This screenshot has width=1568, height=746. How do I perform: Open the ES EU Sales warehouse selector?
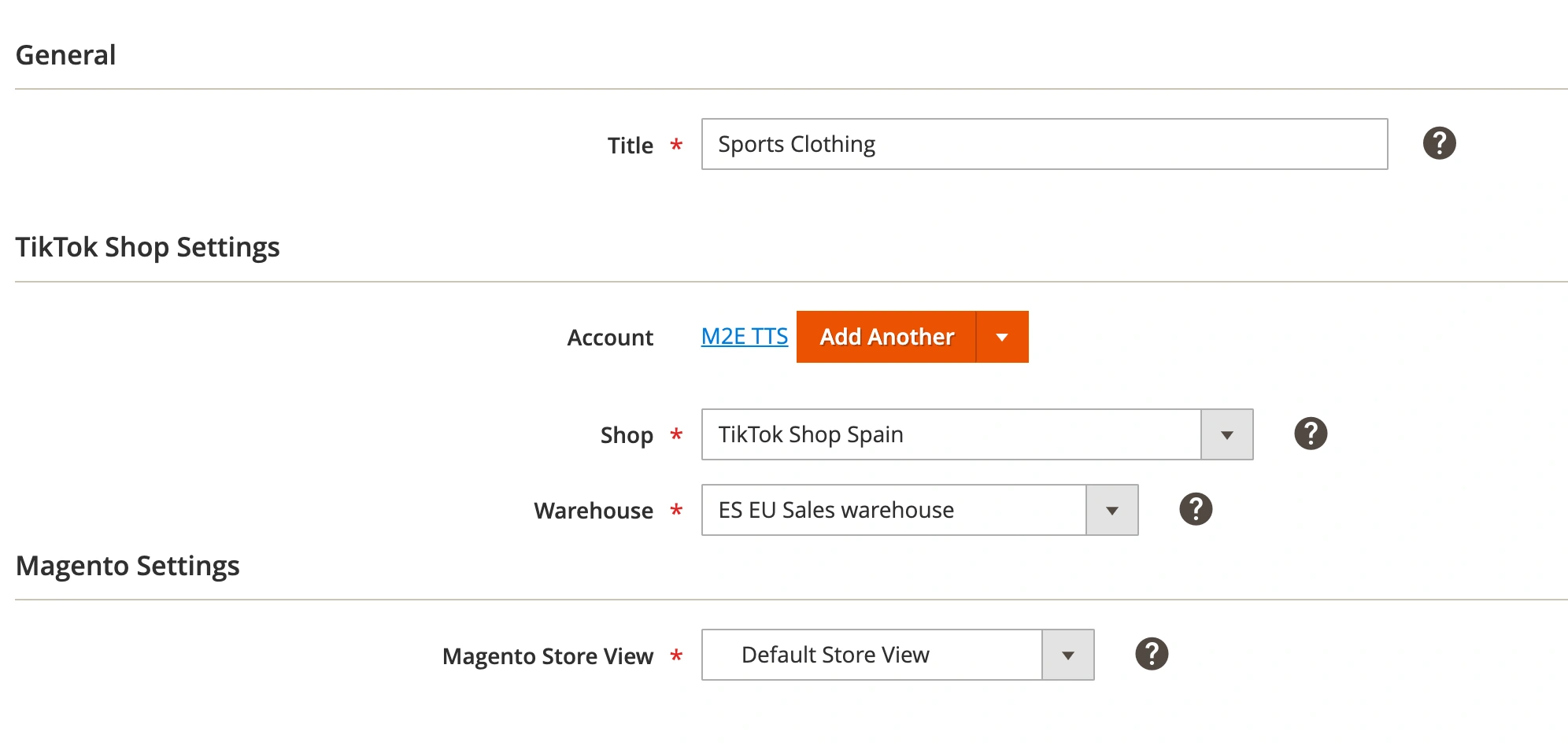tap(893, 510)
